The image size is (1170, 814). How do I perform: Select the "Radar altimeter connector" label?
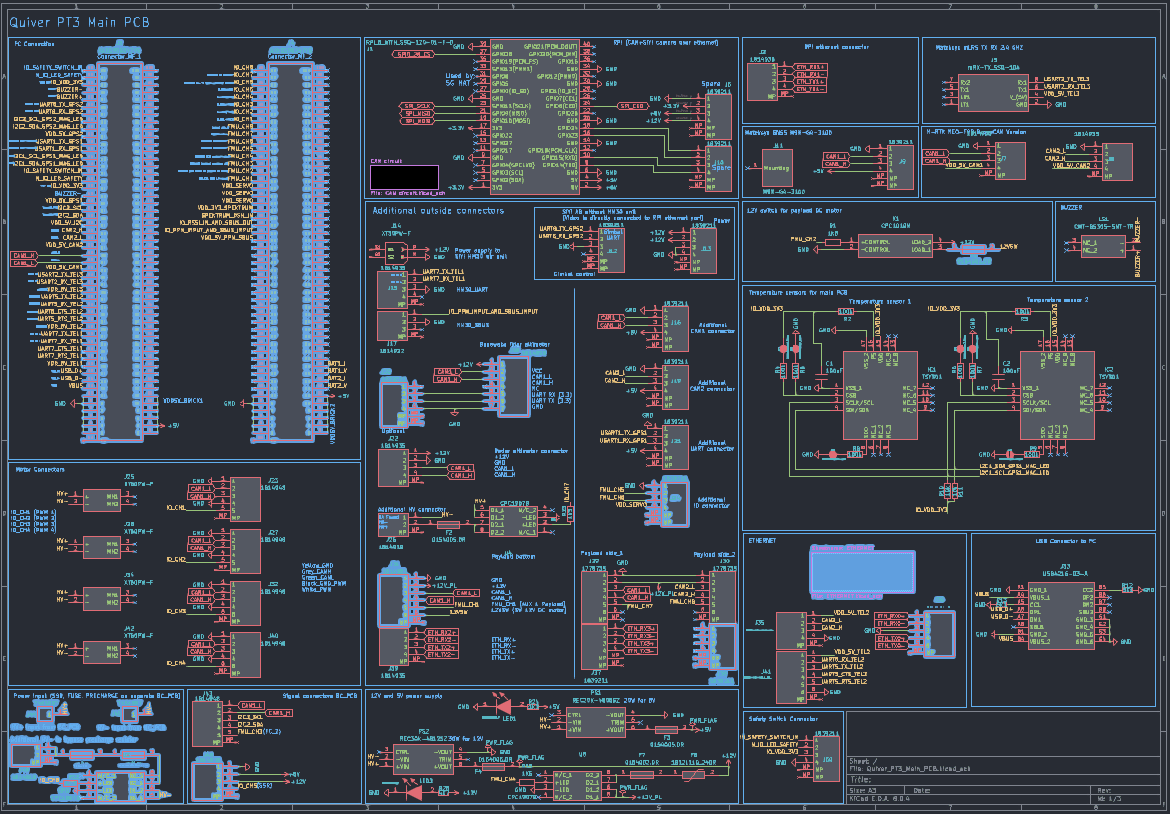click(x=531, y=451)
